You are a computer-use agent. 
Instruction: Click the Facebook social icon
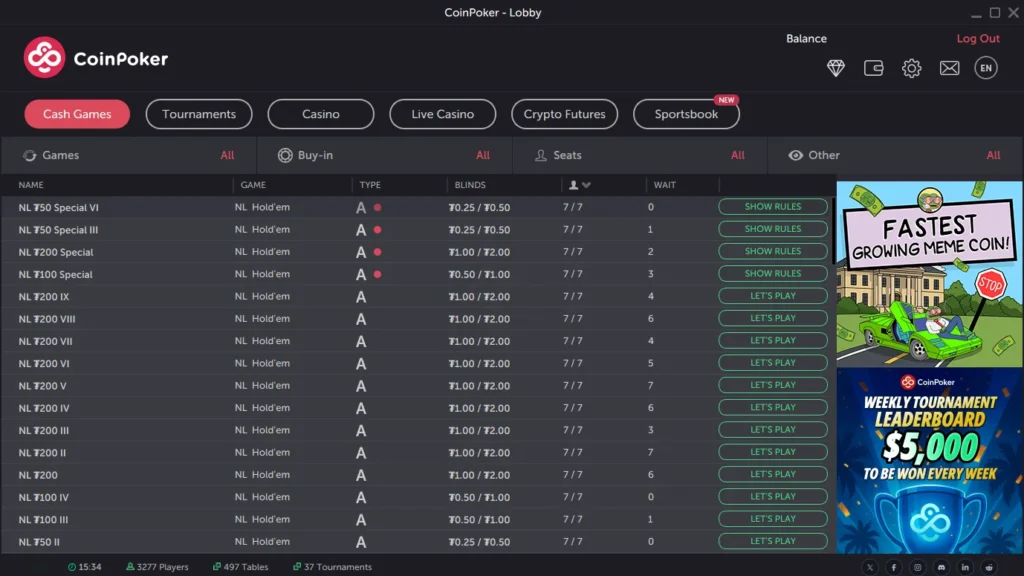pyautogui.click(x=894, y=567)
